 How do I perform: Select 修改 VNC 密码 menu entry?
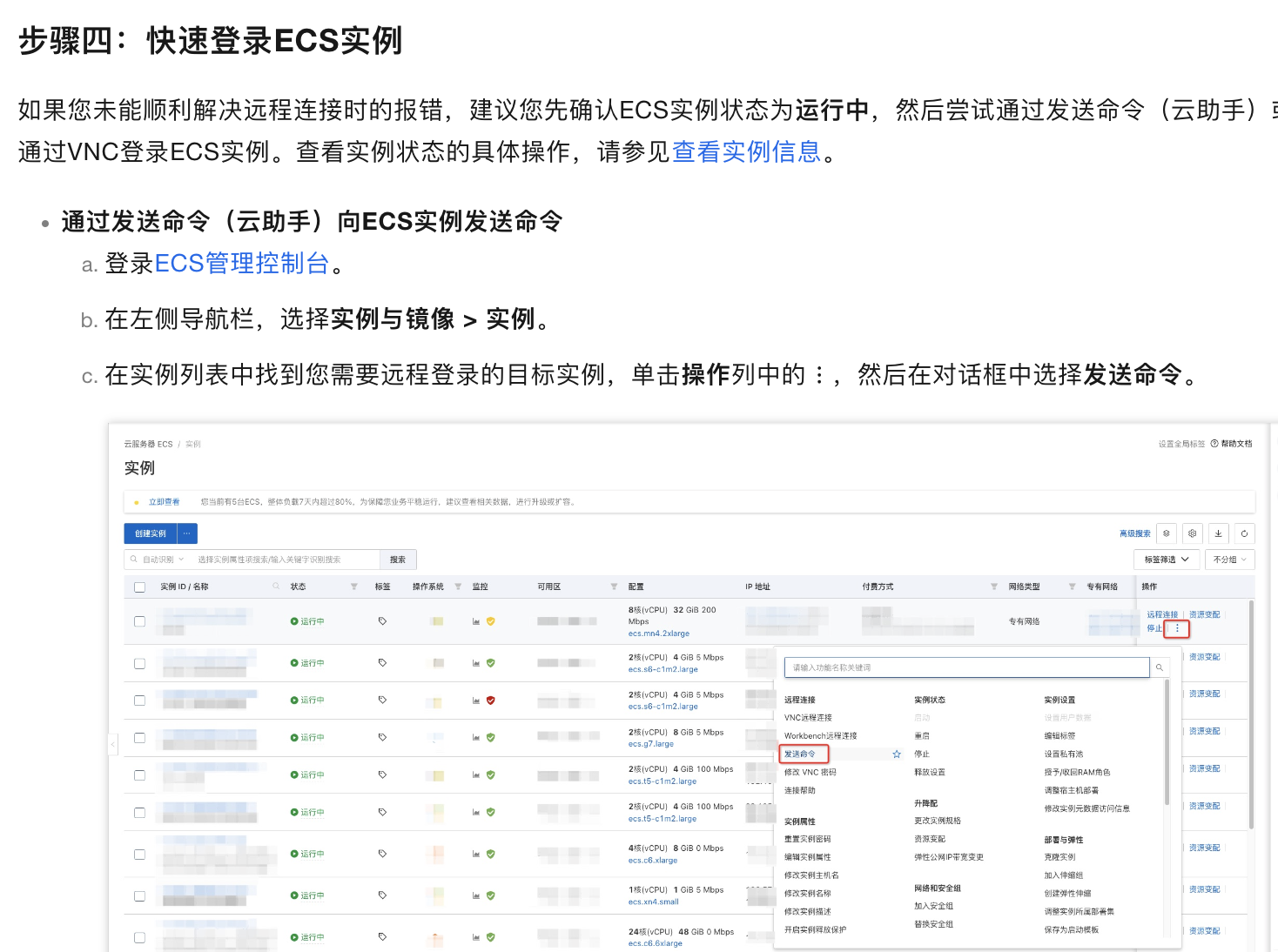810,773
